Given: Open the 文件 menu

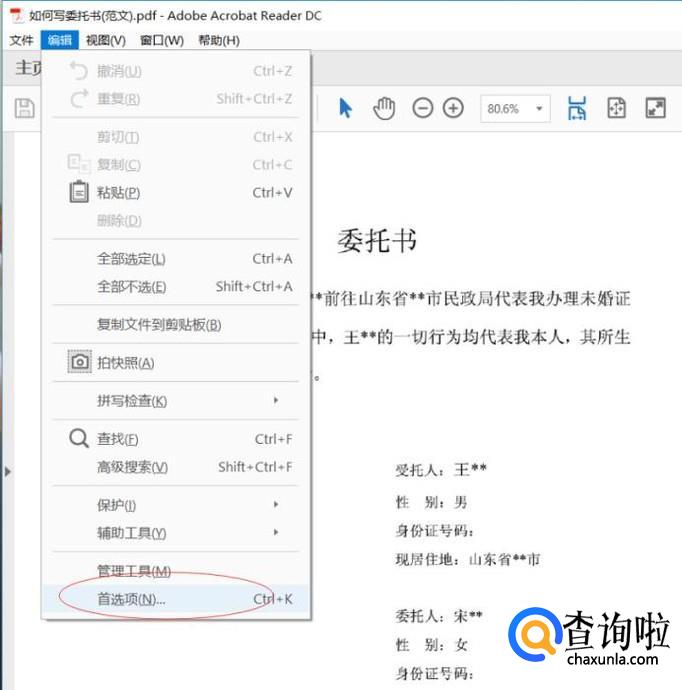Looking at the screenshot, I should (x=21, y=40).
